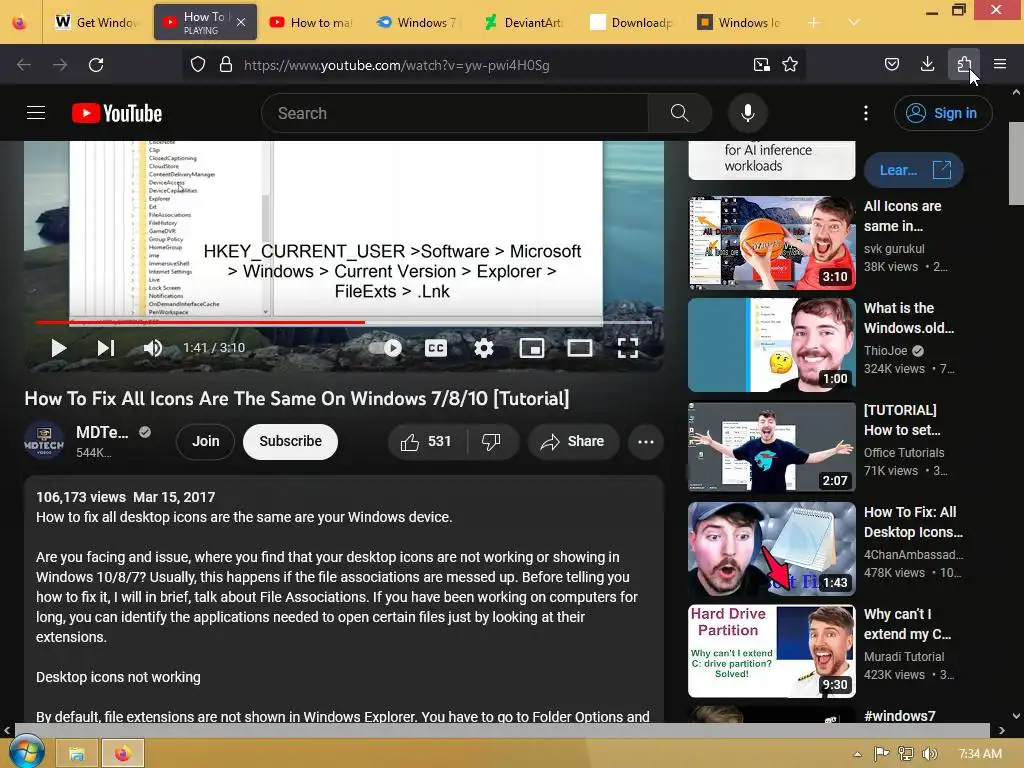Image resolution: width=1024 pixels, height=768 pixels.
Task: Open picture-in-picture icon in address bar
Action: coord(761,65)
